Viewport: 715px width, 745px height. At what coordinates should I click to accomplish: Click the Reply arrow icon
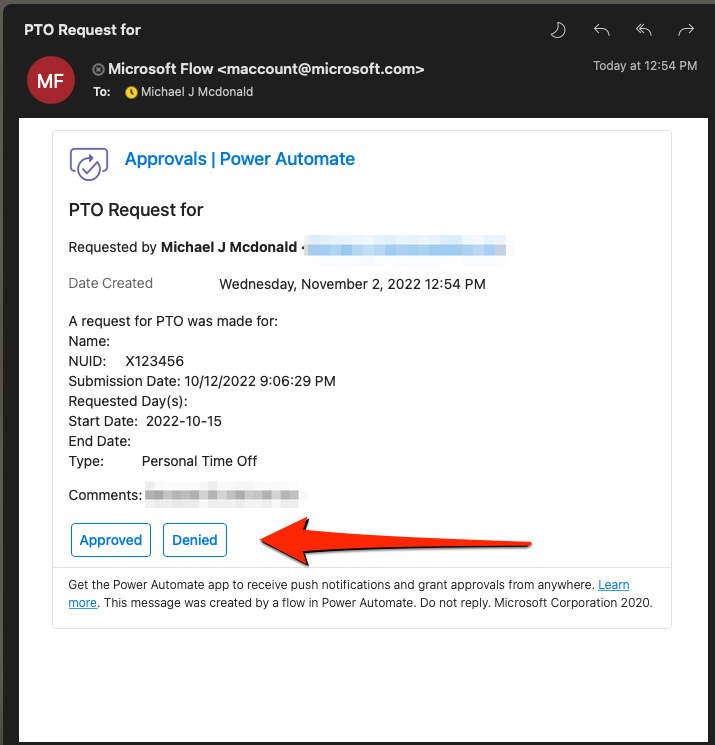point(601,30)
